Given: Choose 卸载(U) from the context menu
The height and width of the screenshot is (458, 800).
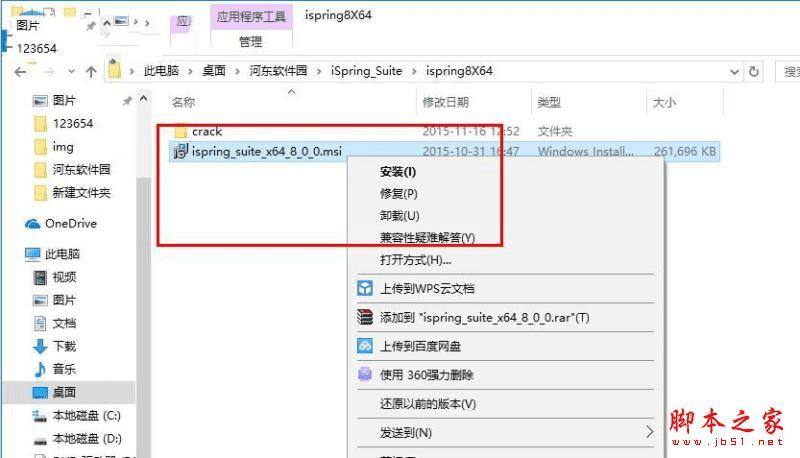Looking at the screenshot, I should click(399, 216).
